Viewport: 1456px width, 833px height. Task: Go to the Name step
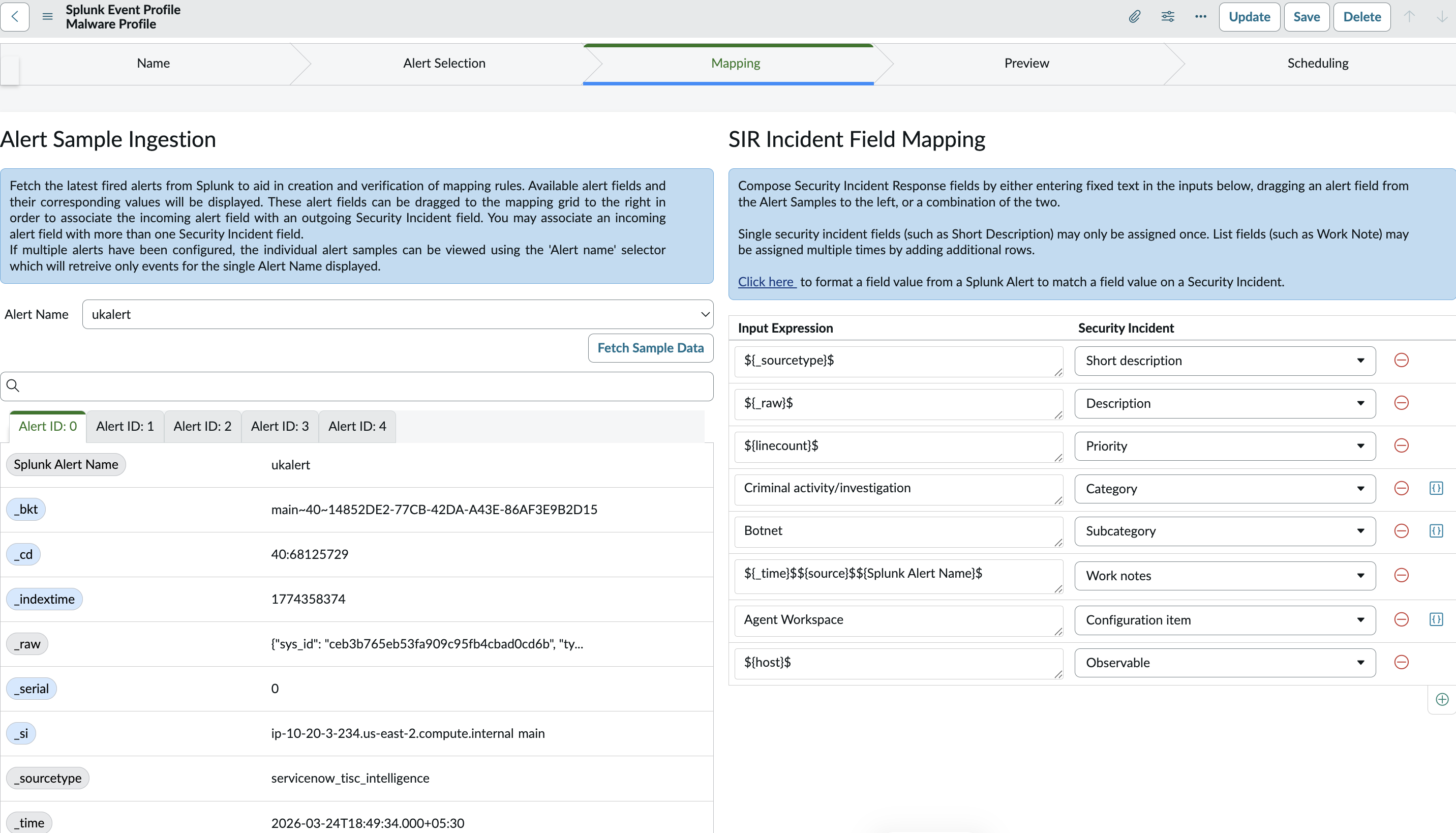tap(153, 64)
